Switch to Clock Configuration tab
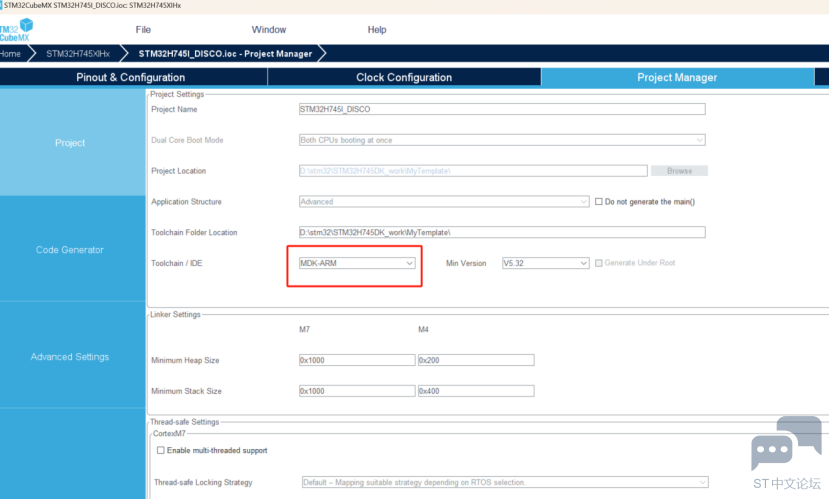 point(404,77)
